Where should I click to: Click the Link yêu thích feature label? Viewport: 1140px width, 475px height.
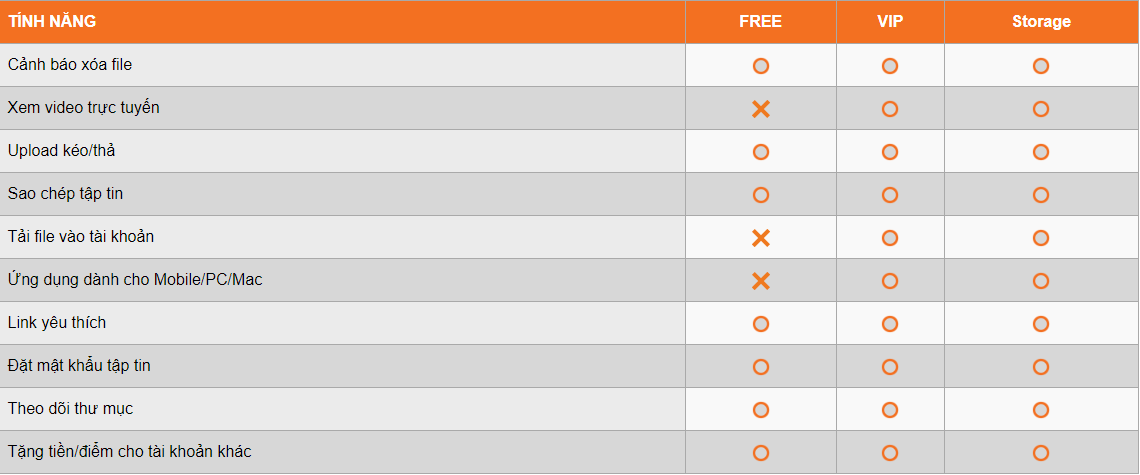click(57, 323)
